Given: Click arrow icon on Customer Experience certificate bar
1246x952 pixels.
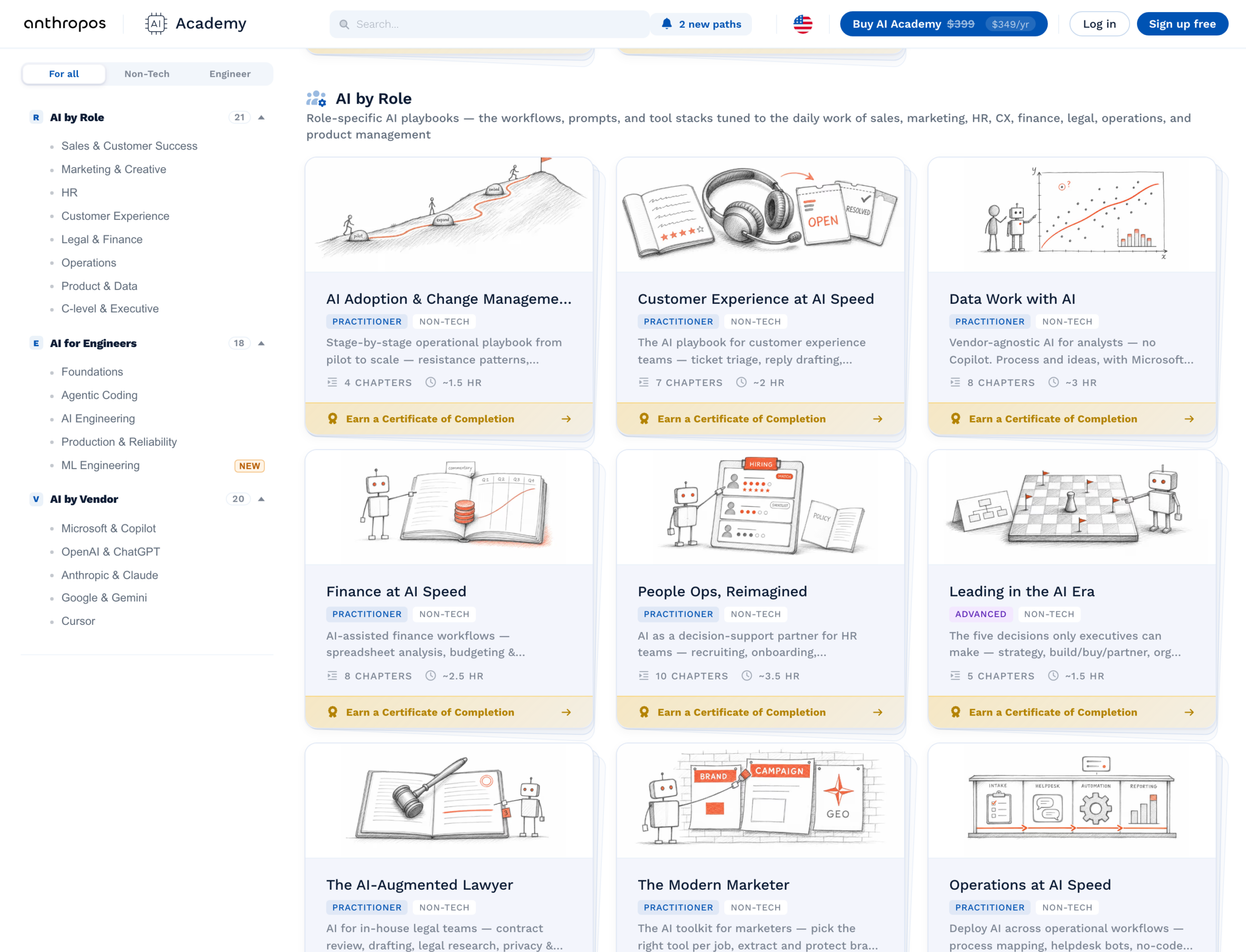Looking at the screenshot, I should [x=878, y=419].
